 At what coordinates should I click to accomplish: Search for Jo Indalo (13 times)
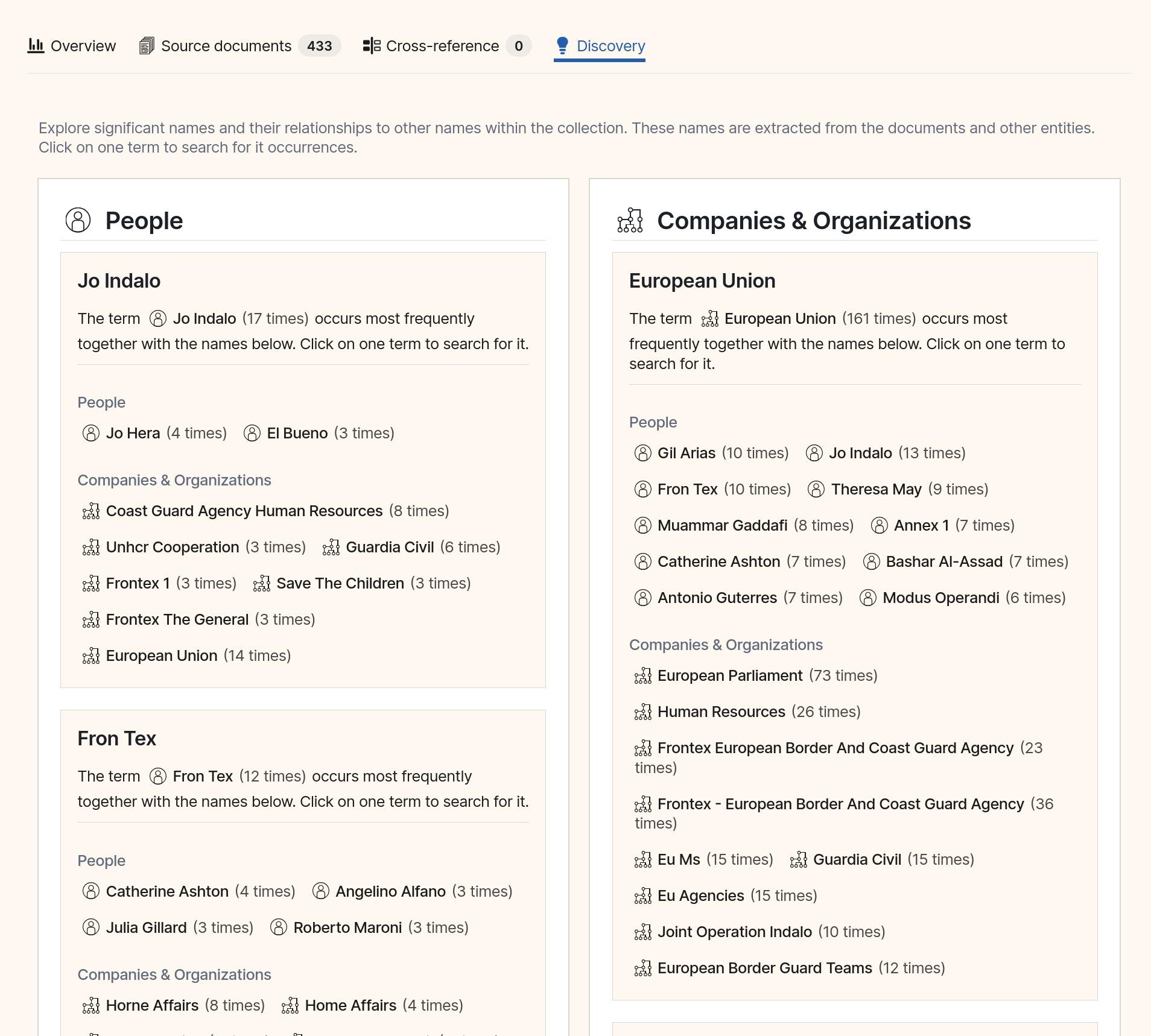[x=886, y=453]
